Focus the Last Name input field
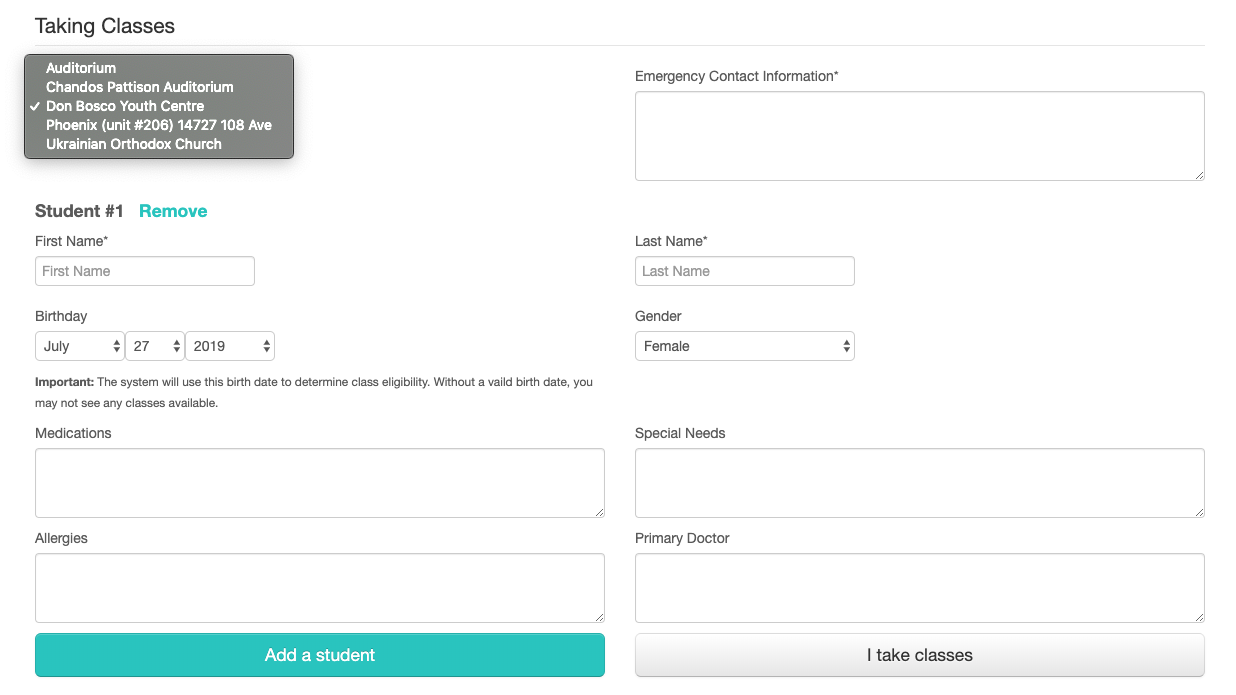The height and width of the screenshot is (695, 1236). tap(745, 271)
